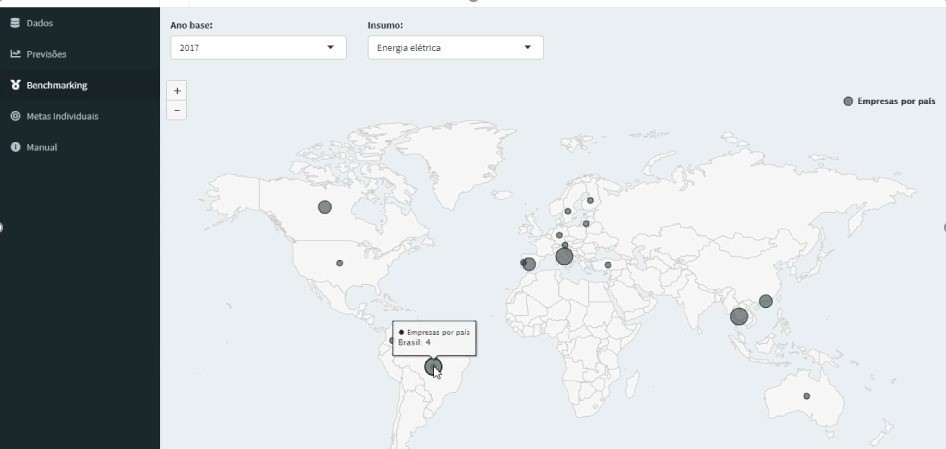Select the Australia bubble marker
The width and height of the screenshot is (946, 449).
[807, 396]
